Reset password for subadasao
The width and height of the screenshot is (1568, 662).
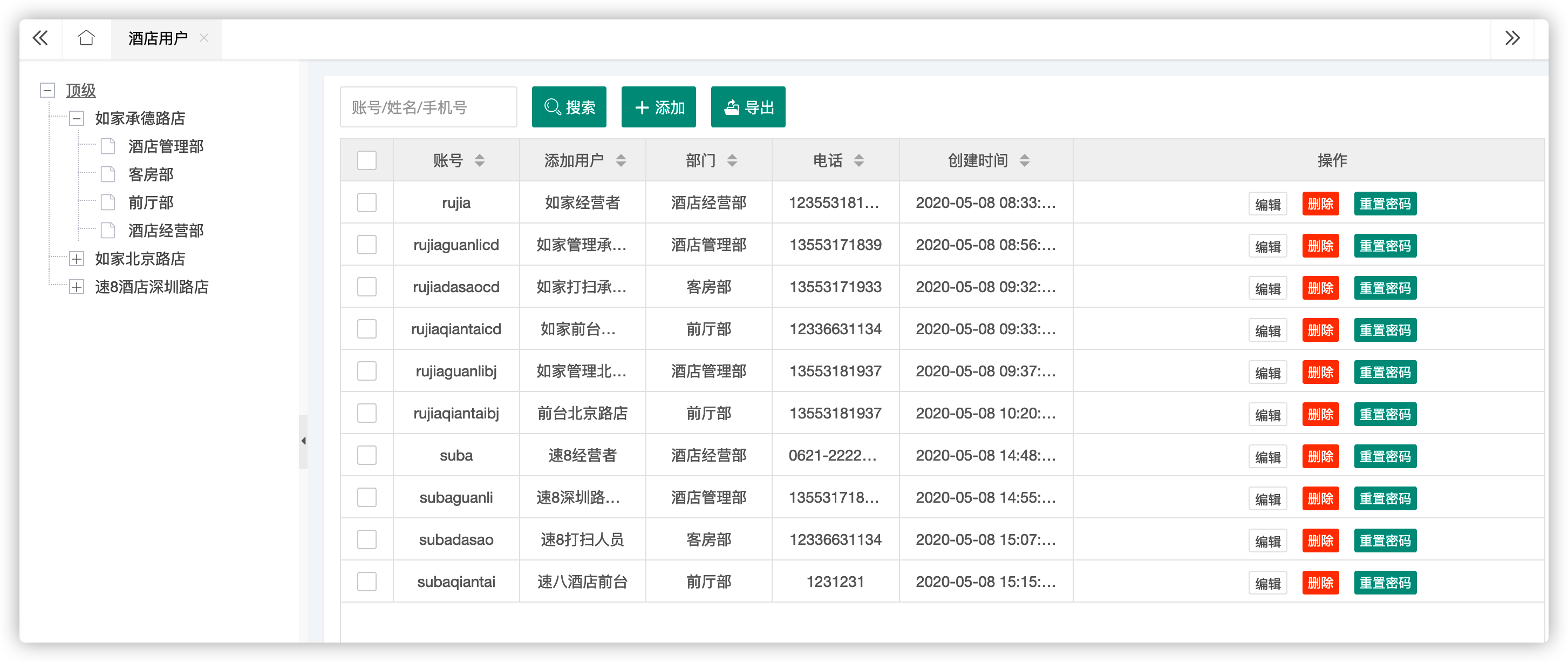pos(1386,540)
